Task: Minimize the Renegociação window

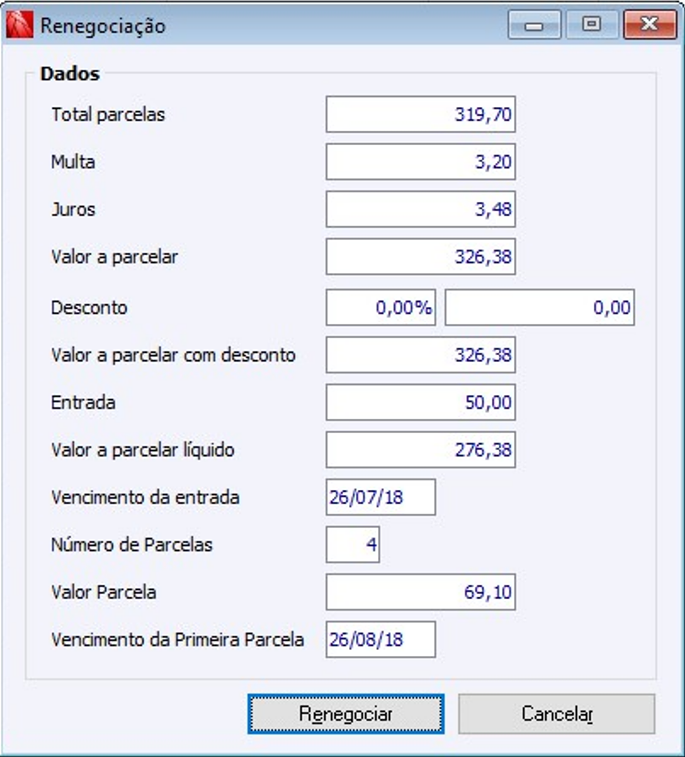Action: point(534,26)
